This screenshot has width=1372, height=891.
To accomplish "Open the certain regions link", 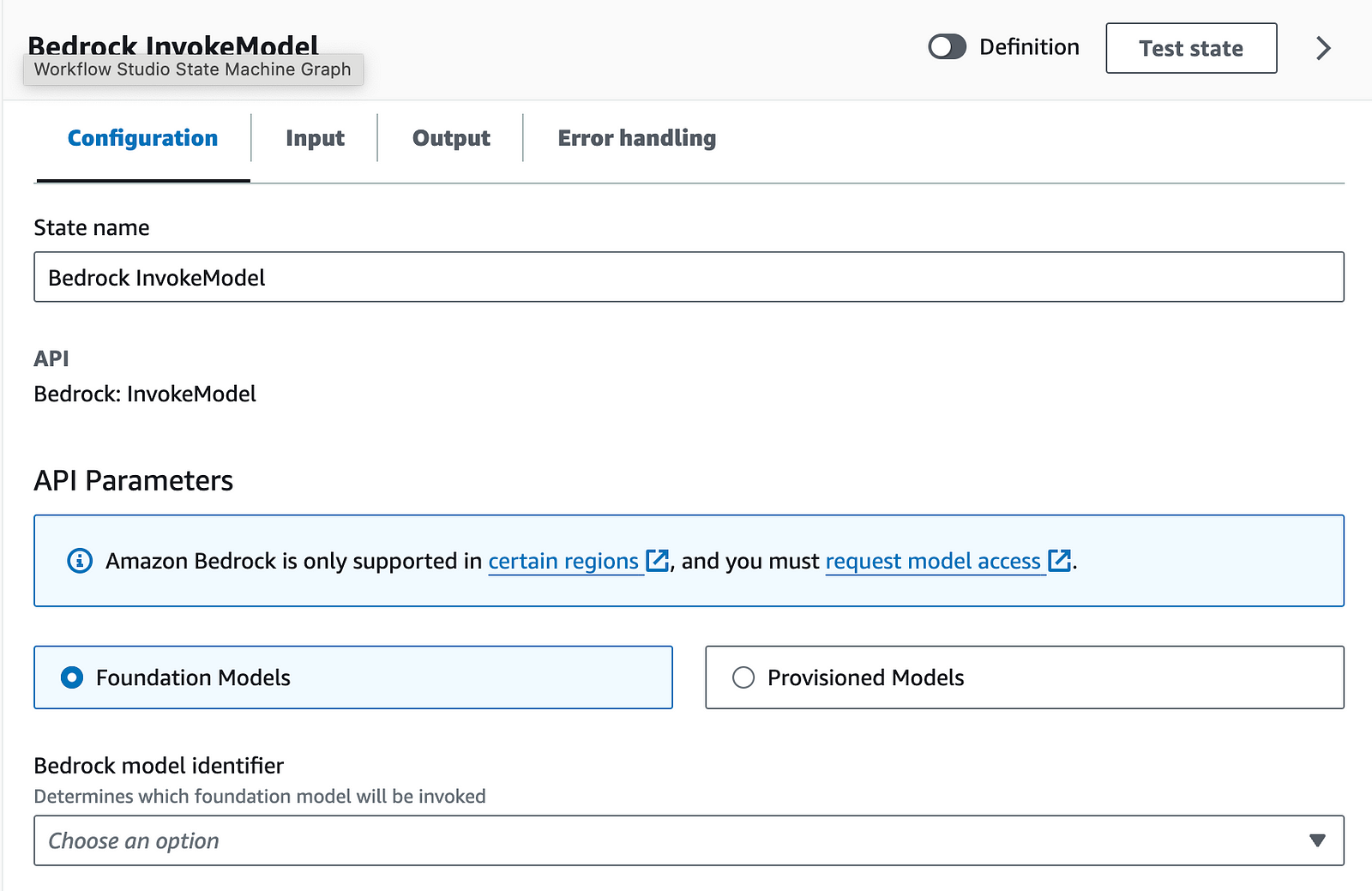I will pyautogui.click(x=563, y=561).
